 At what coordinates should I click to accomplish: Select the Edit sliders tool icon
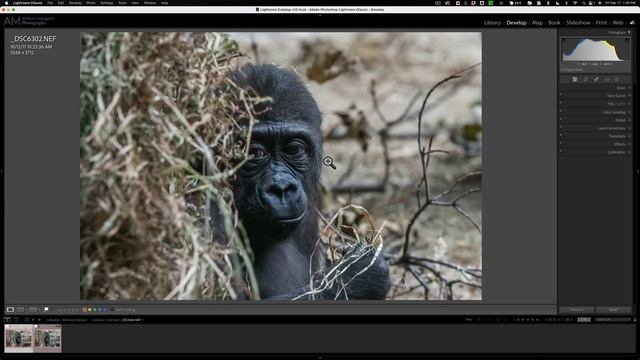575,79
